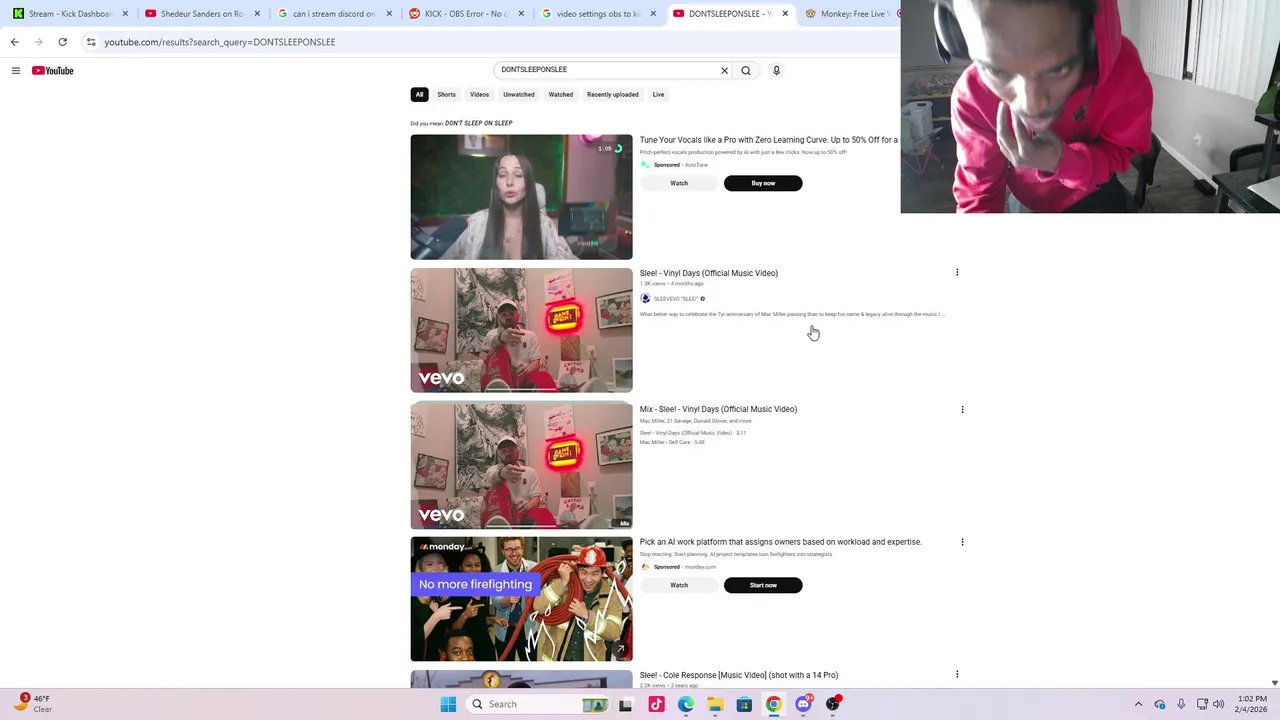Click the AutoTune ad video thumbnail
The image size is (1280, 720).
pyautogui.click(x=521, y=197)
